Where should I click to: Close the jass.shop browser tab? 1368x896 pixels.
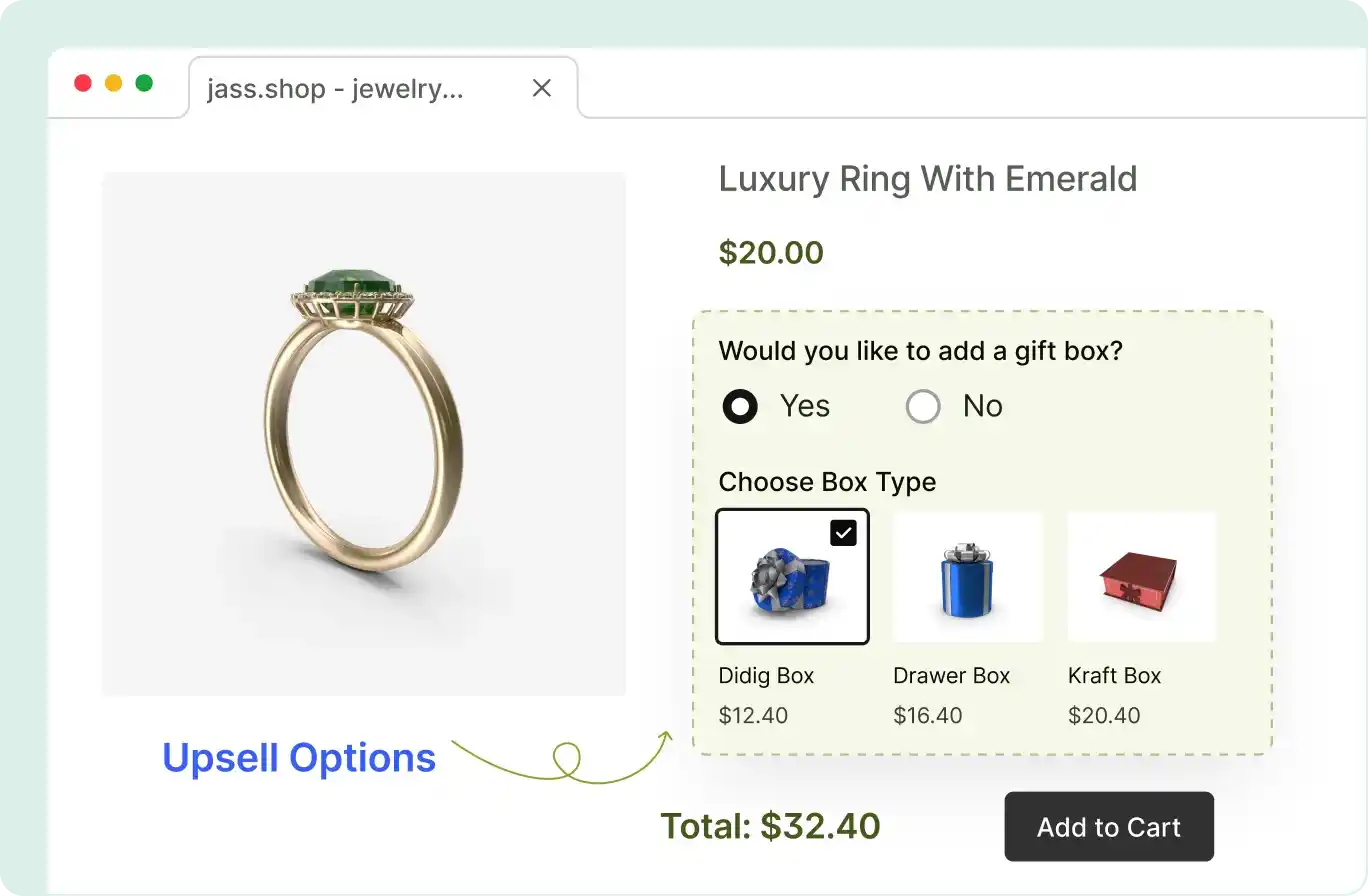coord(542,89)
